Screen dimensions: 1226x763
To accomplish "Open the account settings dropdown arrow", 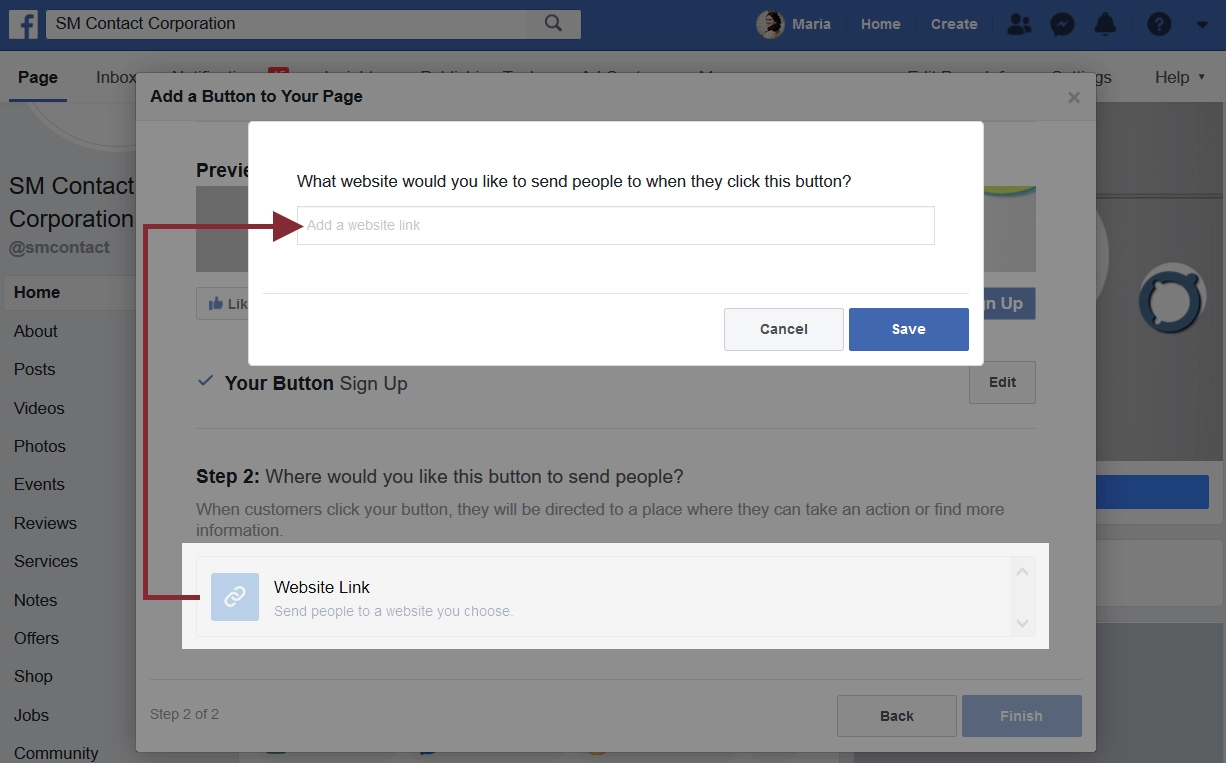I will 1201,23.
